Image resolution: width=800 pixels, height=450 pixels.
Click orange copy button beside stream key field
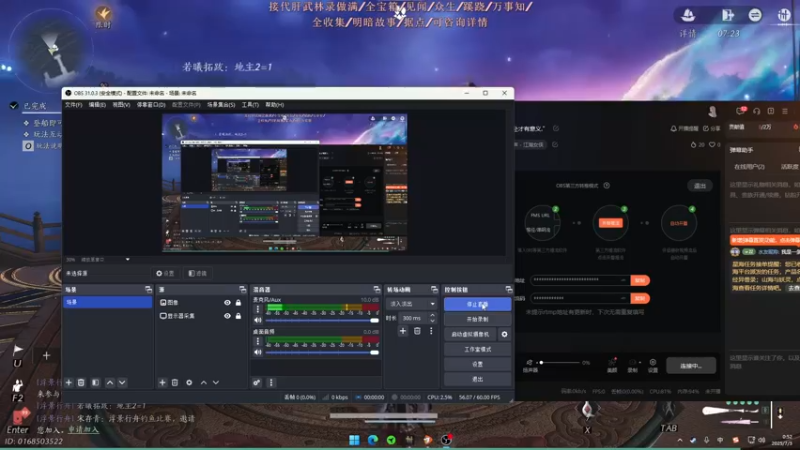click(640, 298)
